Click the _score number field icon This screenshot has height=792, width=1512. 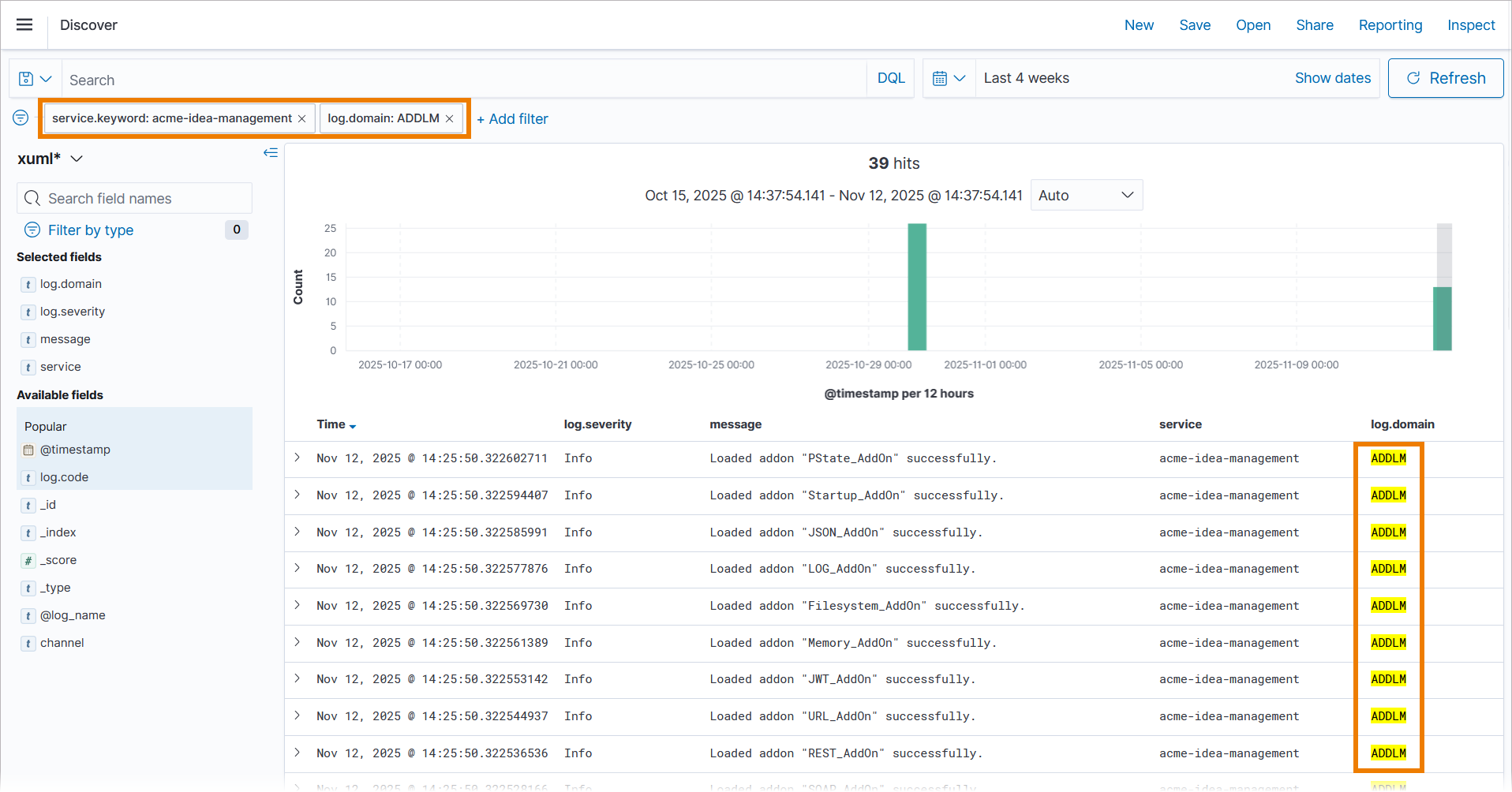click(28, 561)
